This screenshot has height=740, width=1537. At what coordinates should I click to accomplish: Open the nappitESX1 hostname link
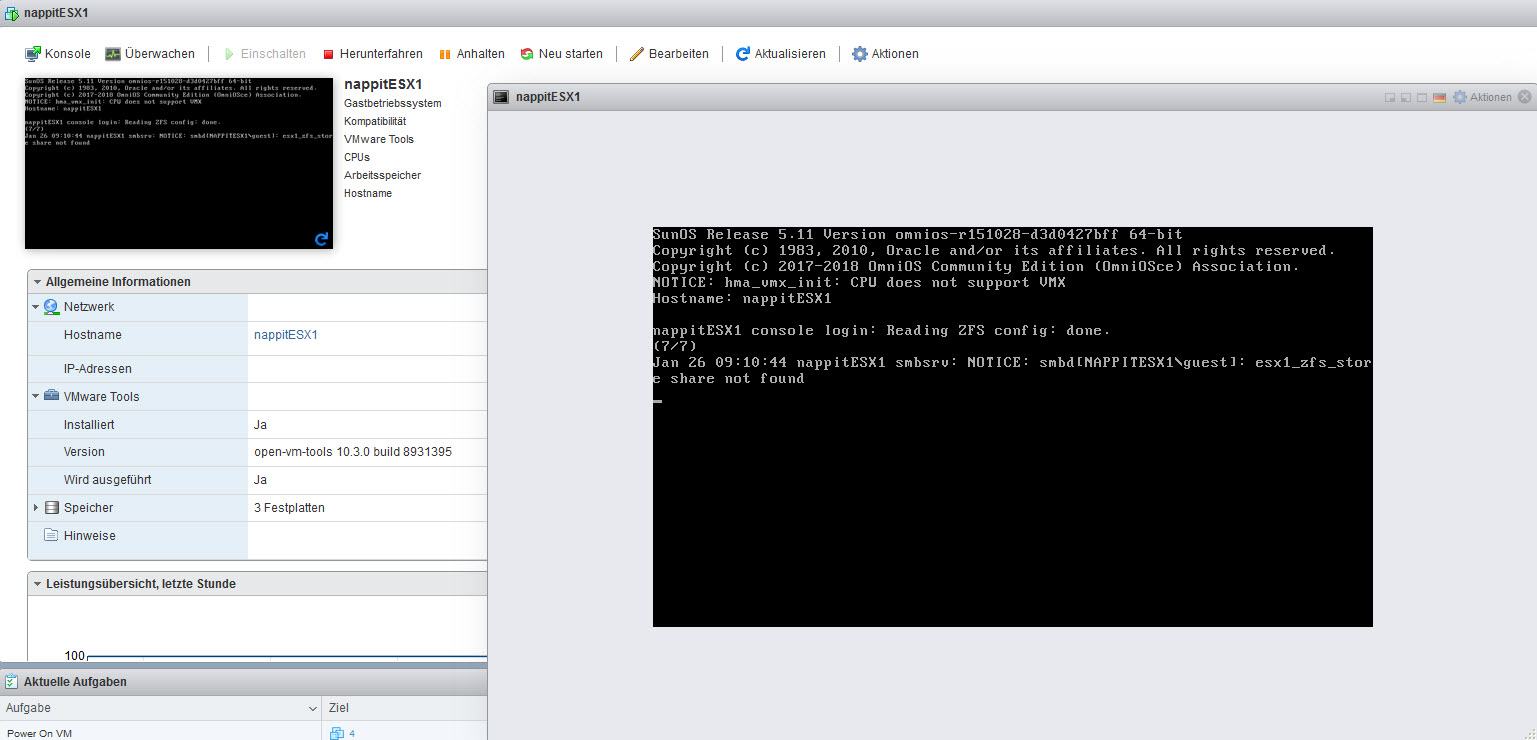tap(286, 335)
